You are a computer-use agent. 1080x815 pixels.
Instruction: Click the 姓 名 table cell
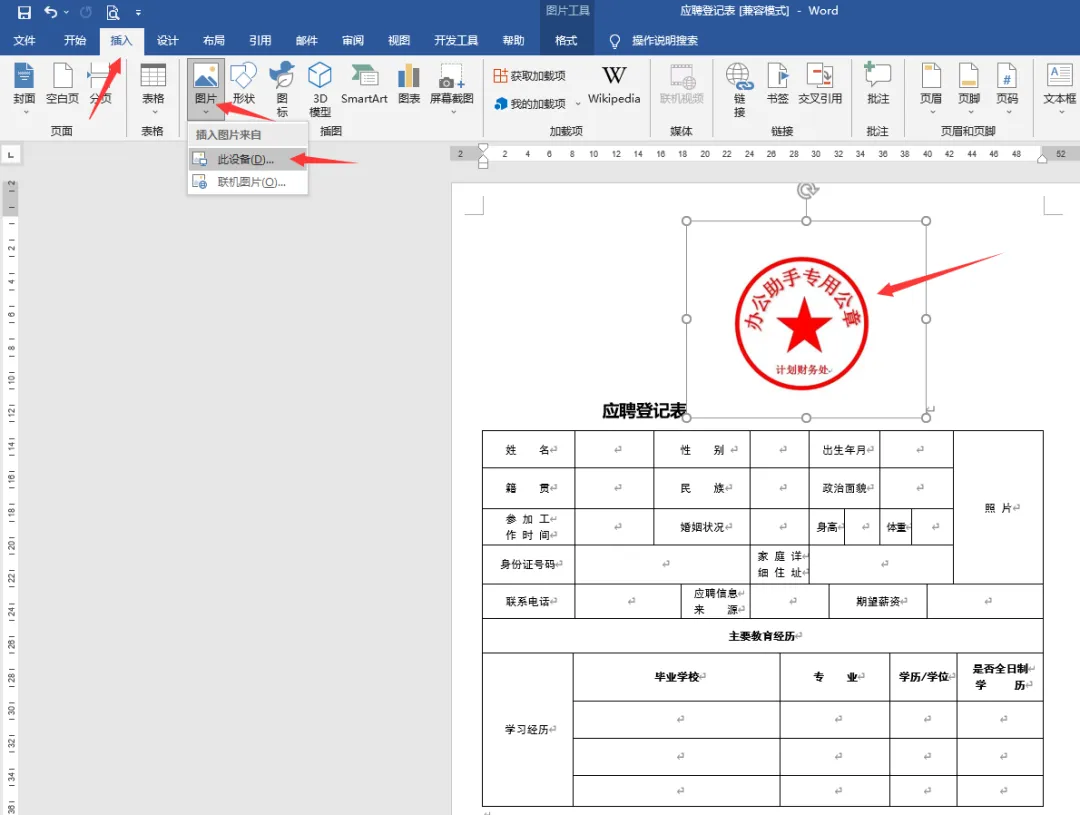pyautogui.click(x=528, y=450)
